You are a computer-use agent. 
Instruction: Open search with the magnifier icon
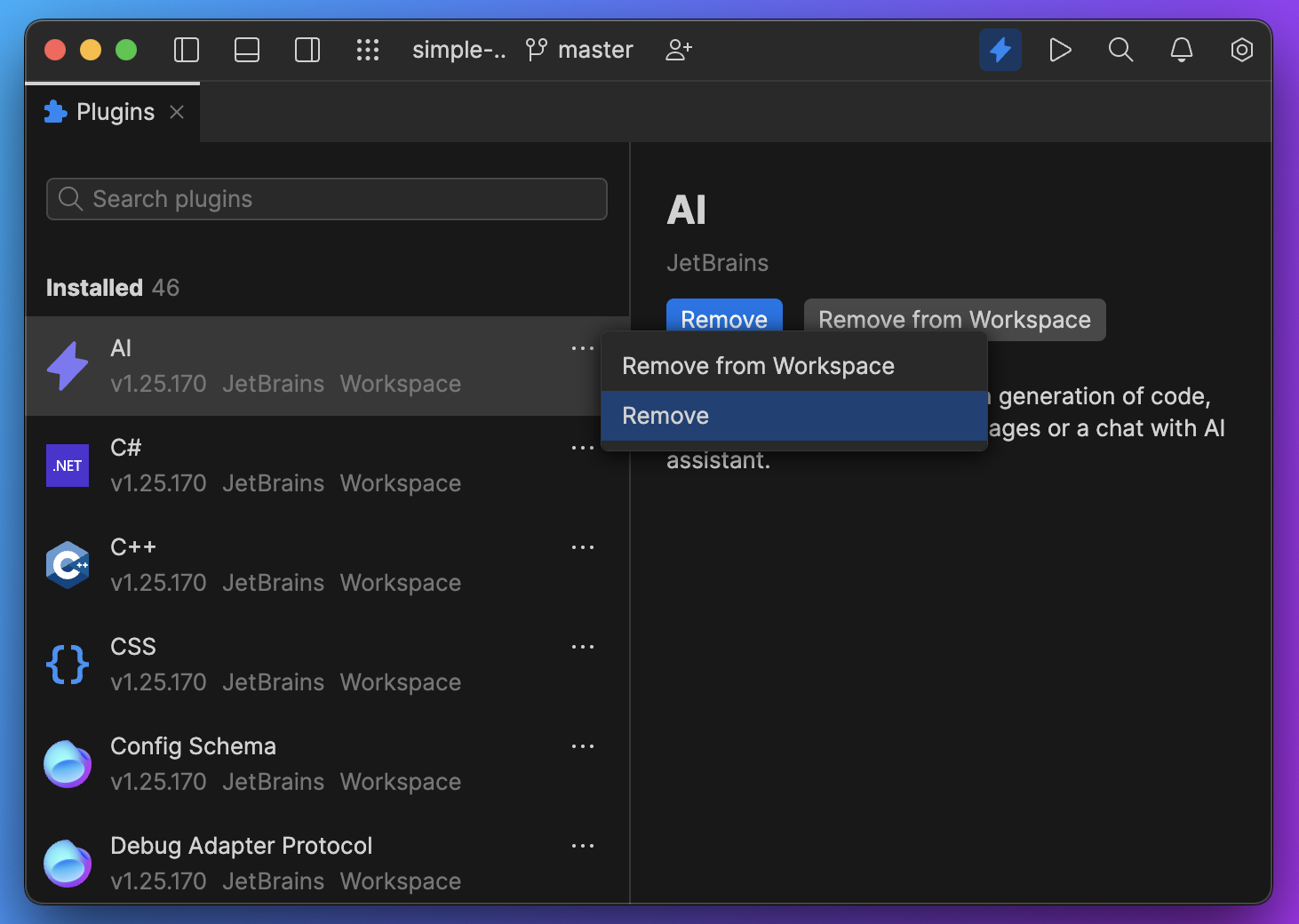pos(1121,50)
